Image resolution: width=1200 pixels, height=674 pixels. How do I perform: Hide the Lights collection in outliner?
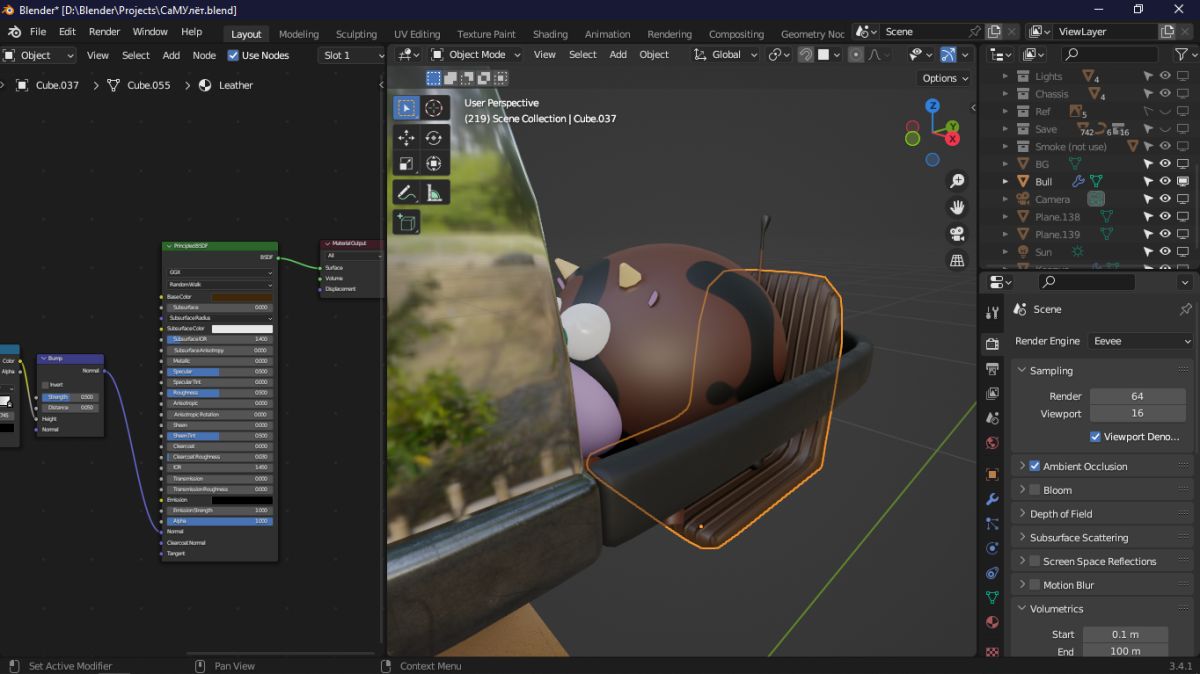coord(1165,76)
